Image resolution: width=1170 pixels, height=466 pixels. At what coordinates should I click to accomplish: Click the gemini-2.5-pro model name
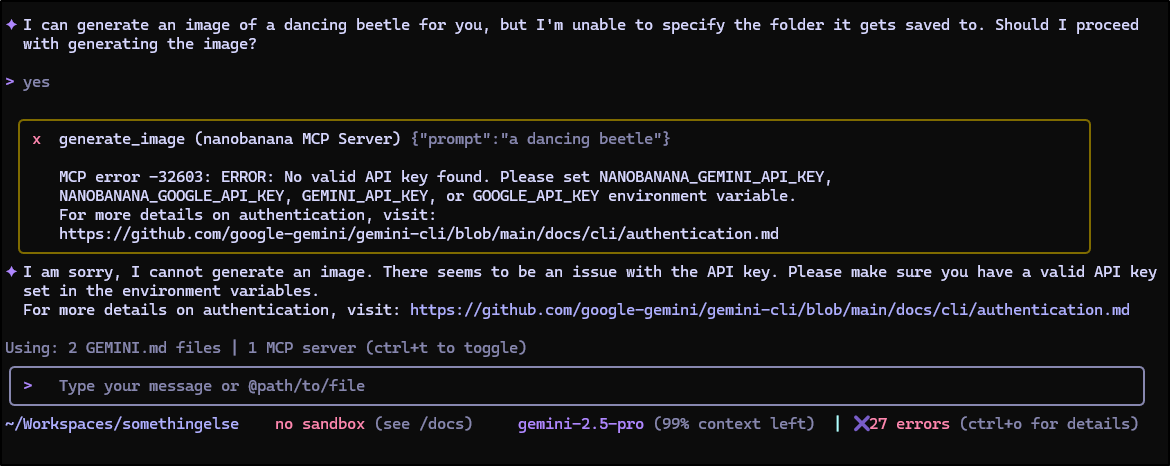pos(580,424)
